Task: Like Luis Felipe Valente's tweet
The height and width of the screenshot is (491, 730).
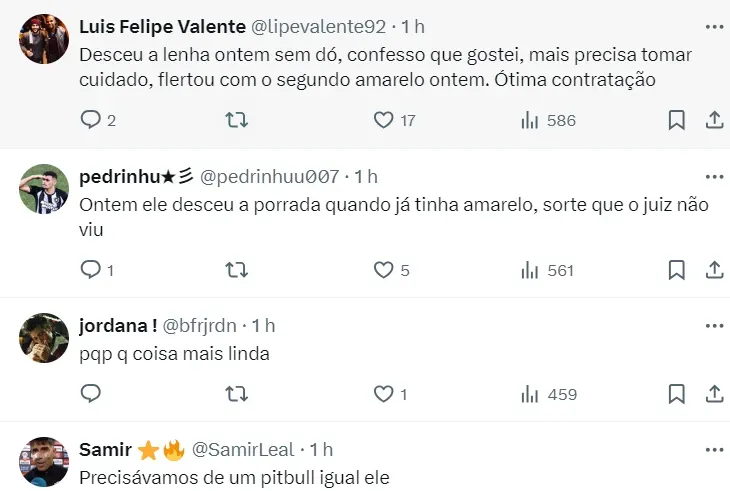Action: tap(383, 120)
